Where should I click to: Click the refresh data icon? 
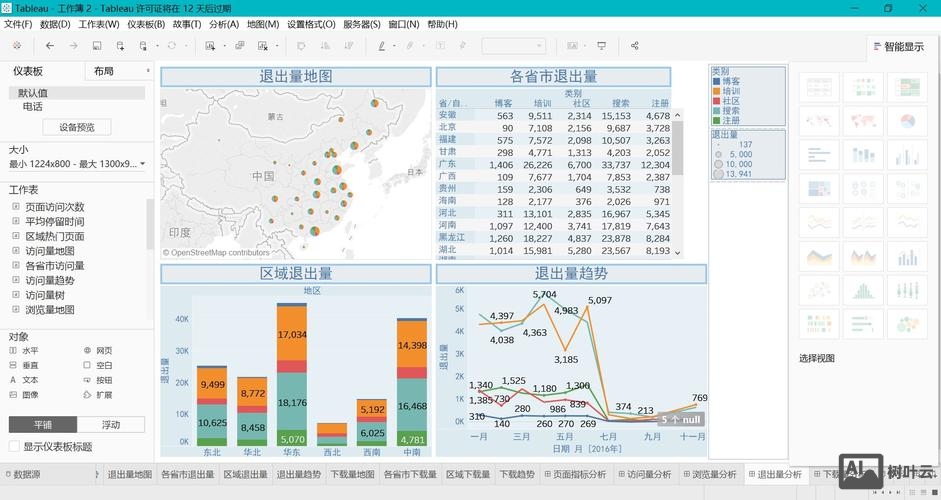tap(172, 46)
